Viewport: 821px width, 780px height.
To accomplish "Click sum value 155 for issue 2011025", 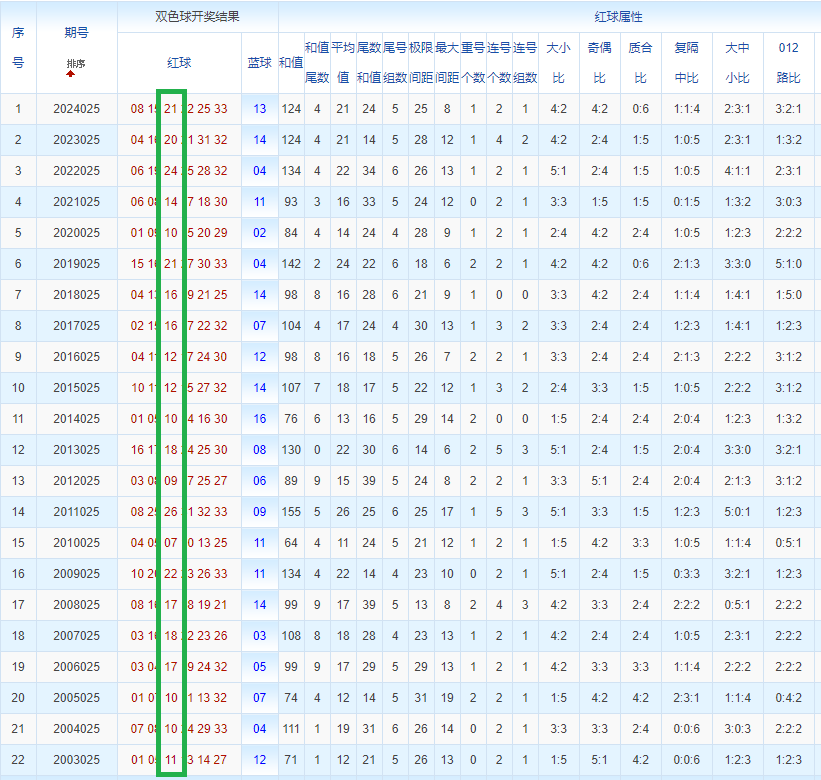I will 291,512.
